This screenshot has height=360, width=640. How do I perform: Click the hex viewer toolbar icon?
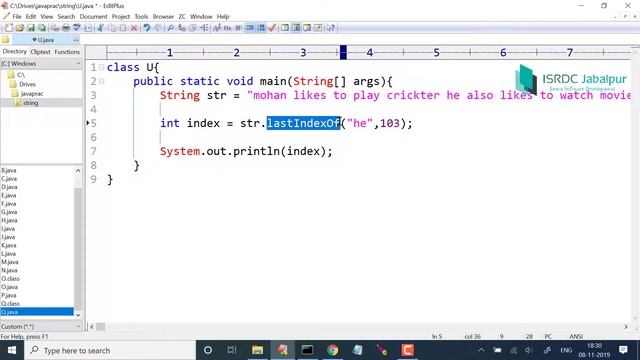[228, 28]
